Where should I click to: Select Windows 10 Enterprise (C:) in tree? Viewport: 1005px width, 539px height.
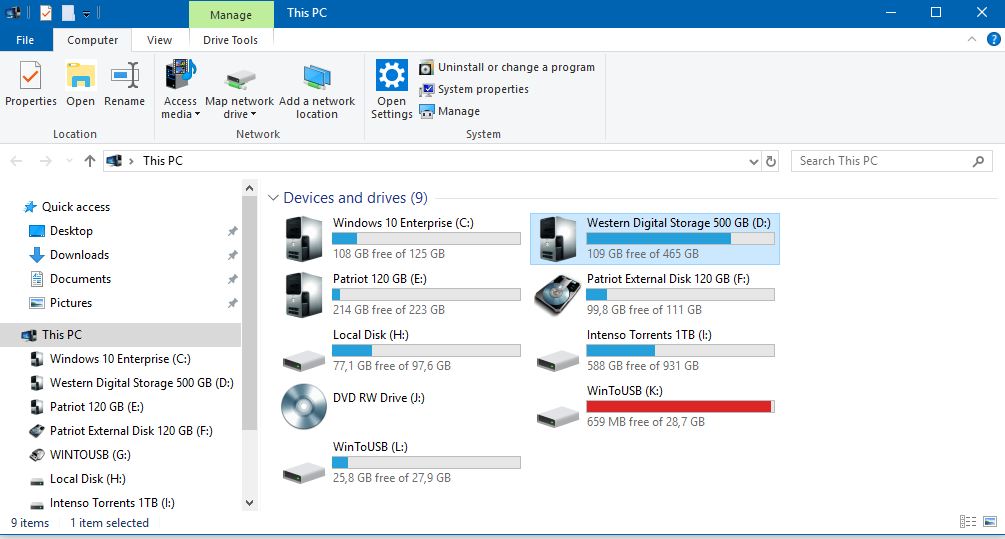[120, 359]
